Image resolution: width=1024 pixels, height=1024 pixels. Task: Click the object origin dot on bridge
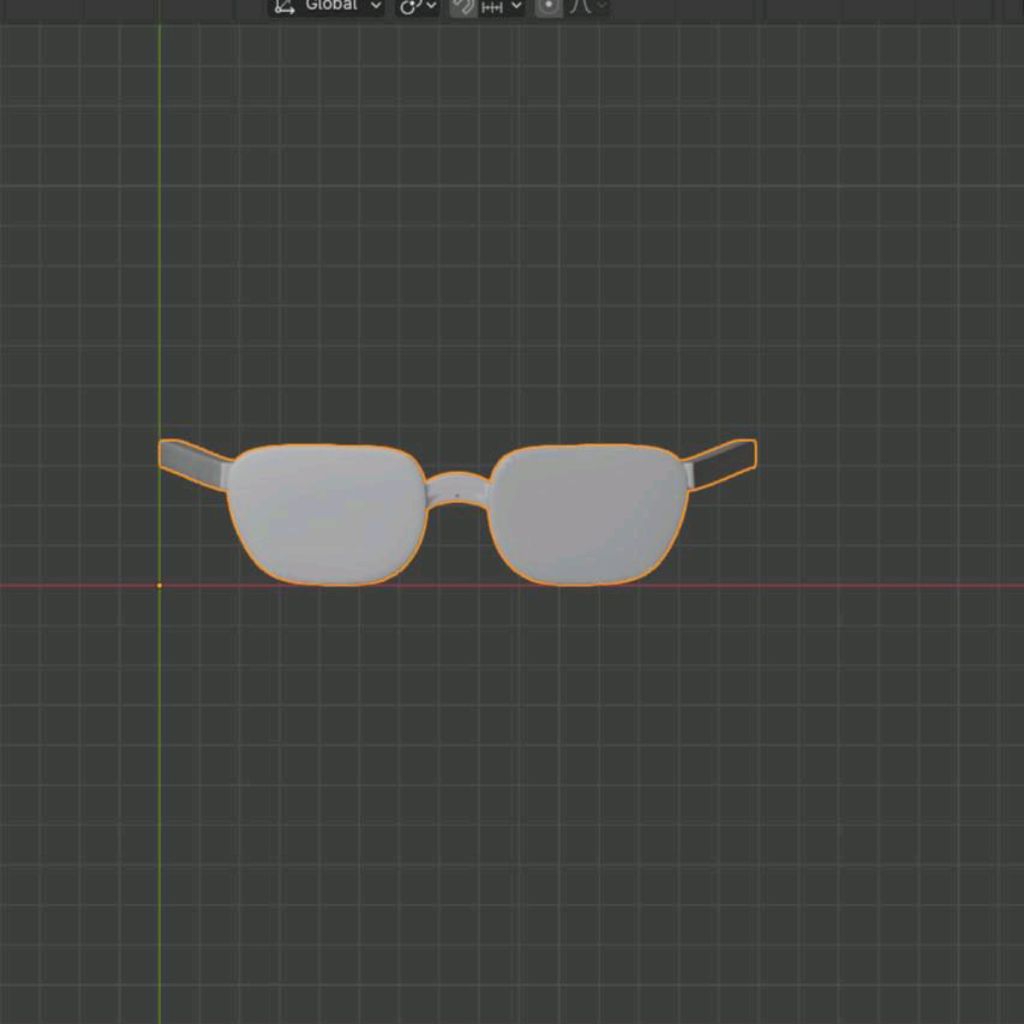(x=457, y=495)
